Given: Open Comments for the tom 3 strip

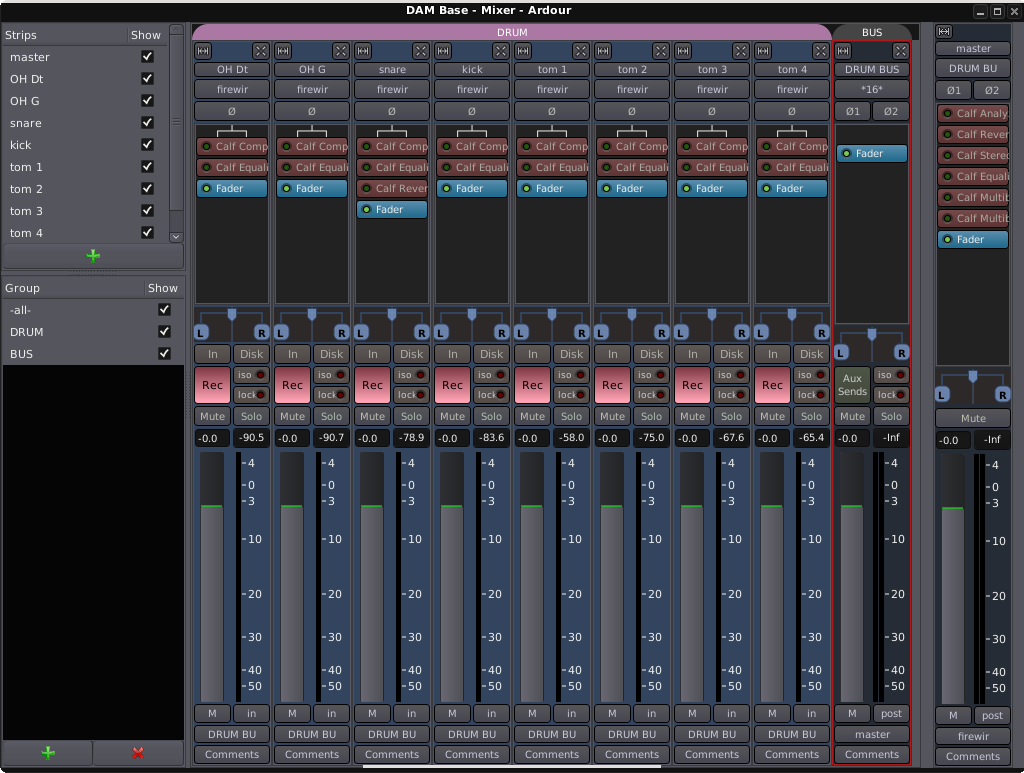Looking at the screenshot, I should click(712, 755).
